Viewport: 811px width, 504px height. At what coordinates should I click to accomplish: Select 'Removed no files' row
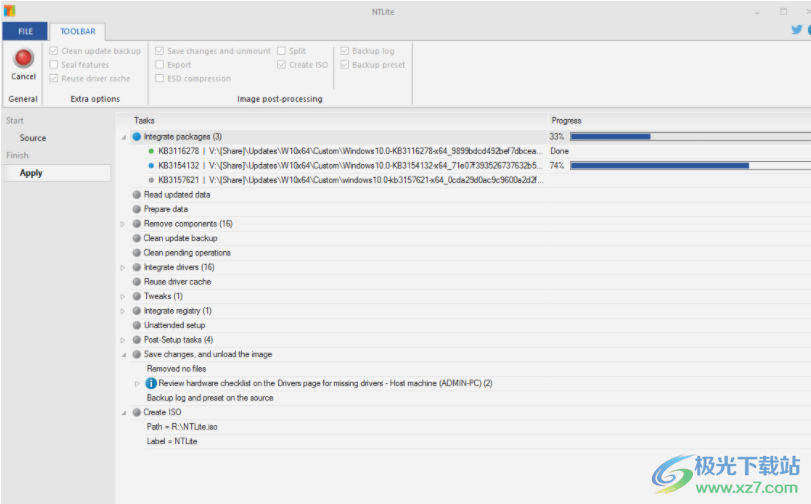click(176, 368)
